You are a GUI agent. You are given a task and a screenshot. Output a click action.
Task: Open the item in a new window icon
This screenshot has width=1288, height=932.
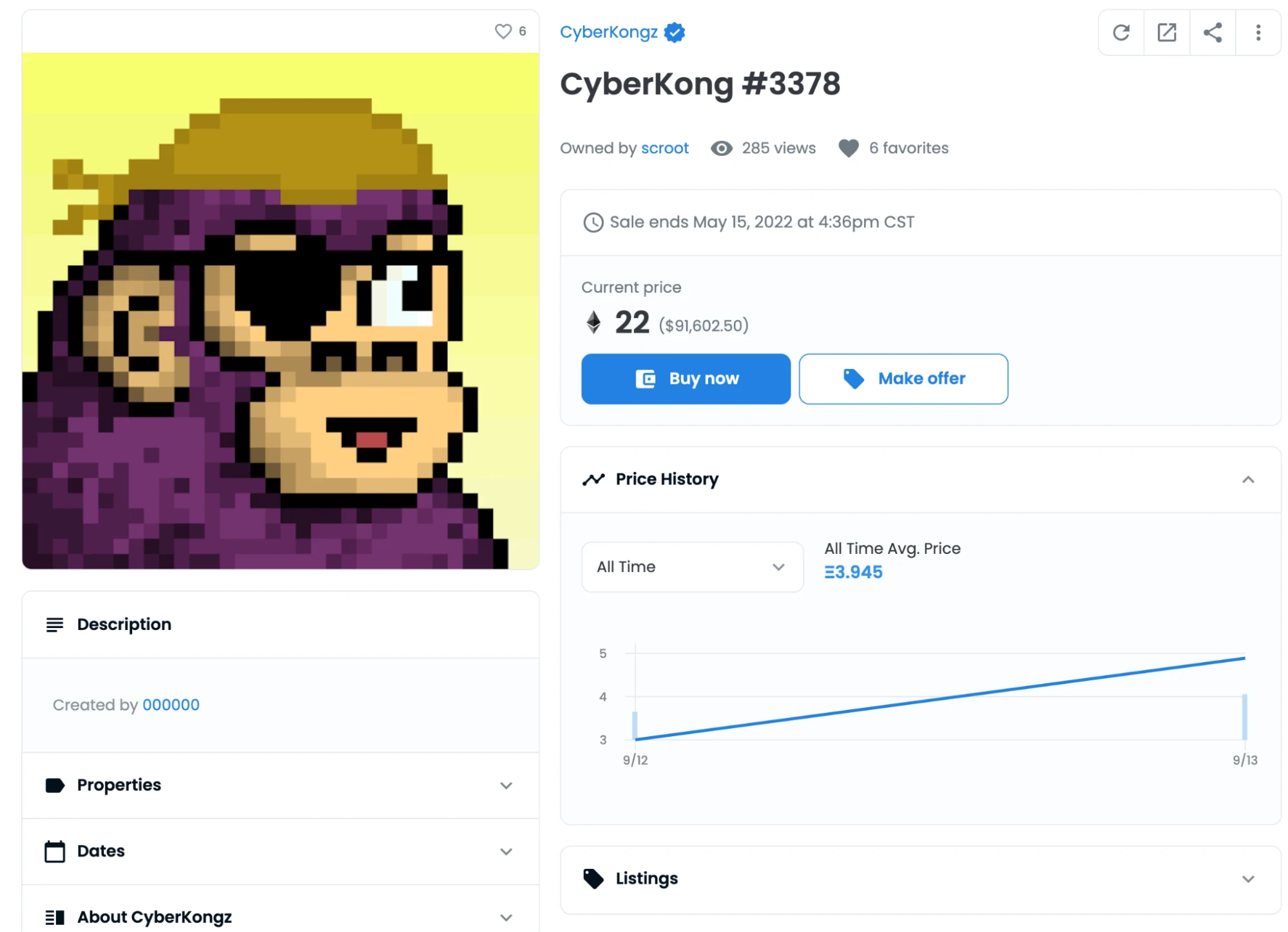[1166, 33]
